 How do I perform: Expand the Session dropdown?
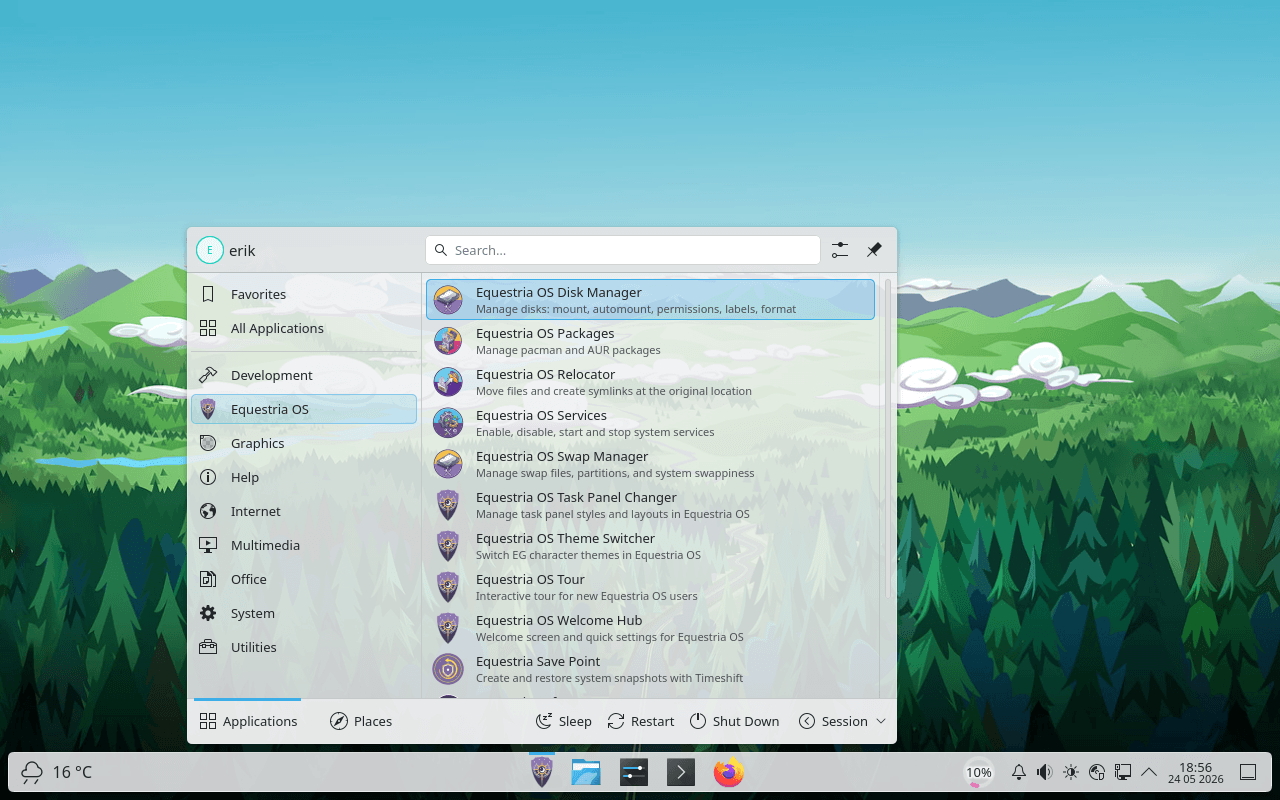[x=842, y=721]
